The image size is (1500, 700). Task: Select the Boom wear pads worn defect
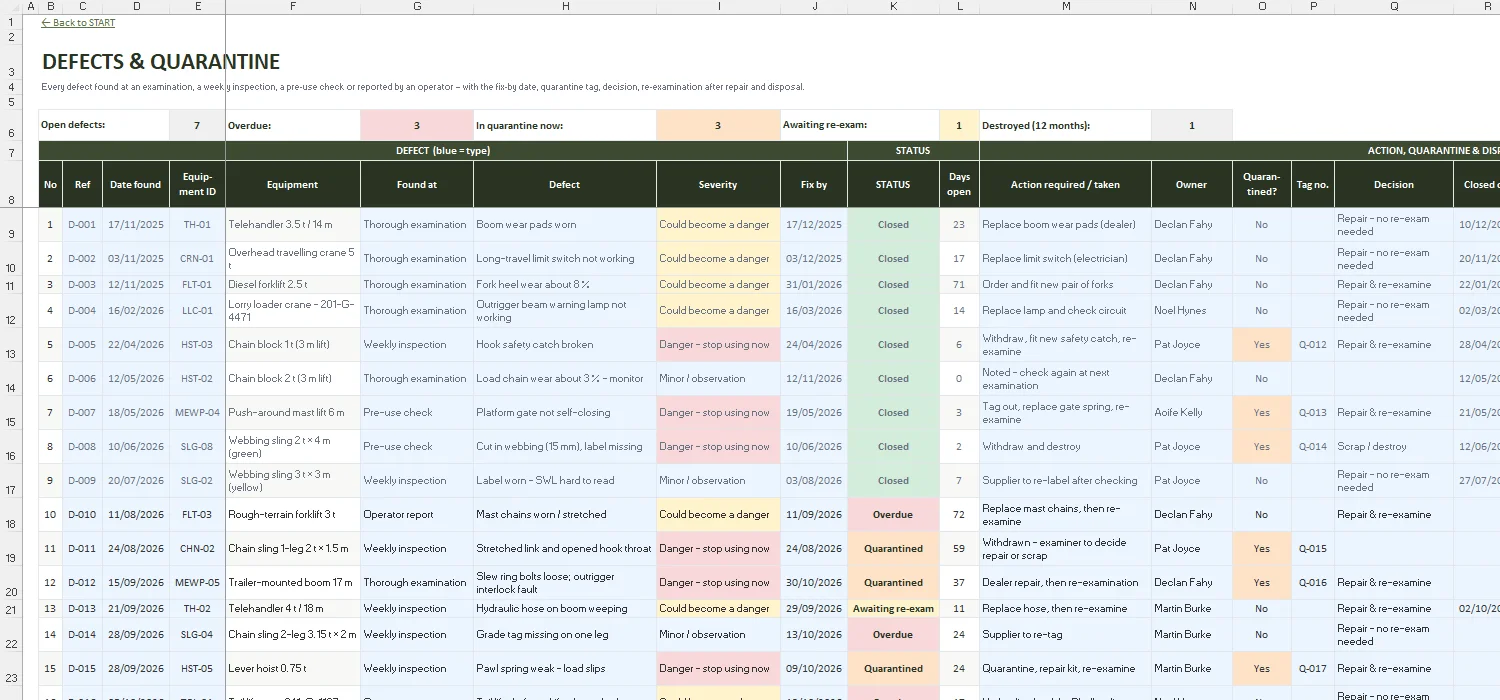[565, 225]
